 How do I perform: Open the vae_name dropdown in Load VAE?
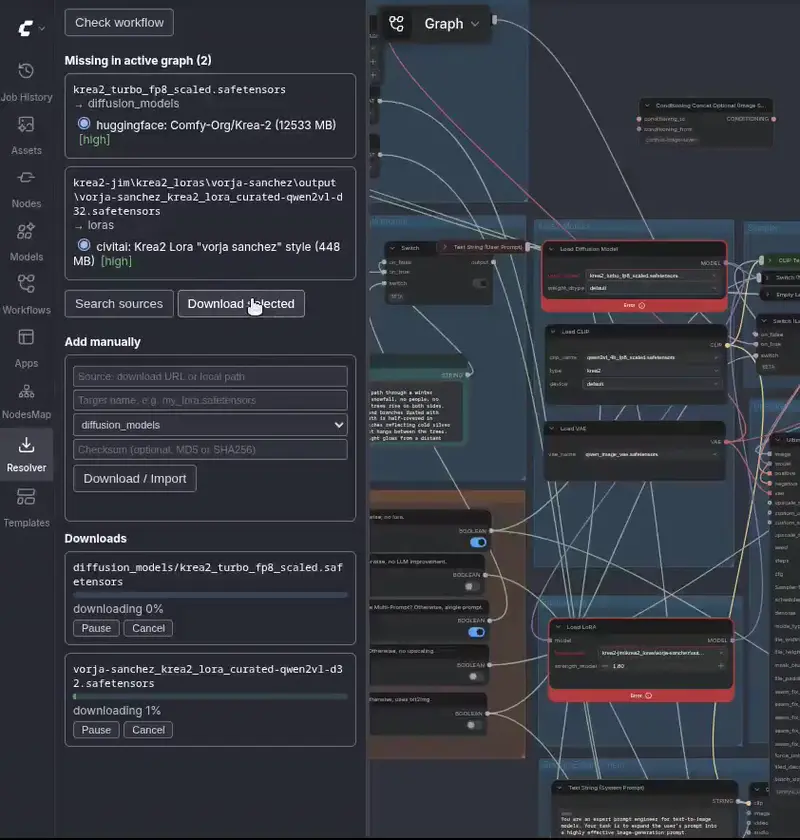(x=651, y=454)
